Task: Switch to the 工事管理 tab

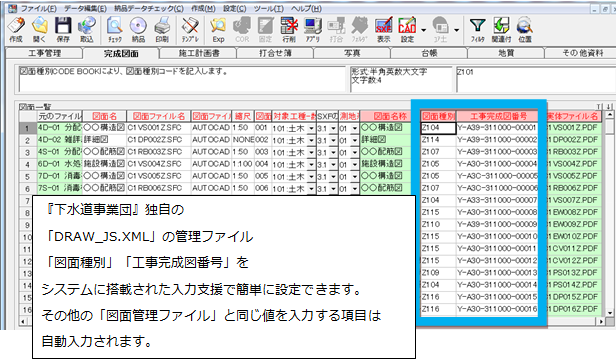Action: click(x=44, y=53)
